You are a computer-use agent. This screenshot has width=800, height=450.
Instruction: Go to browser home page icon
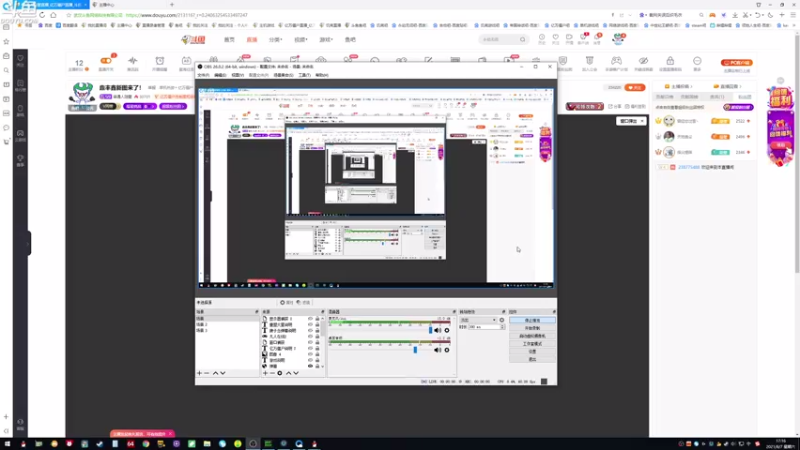[x=54, y=15]
